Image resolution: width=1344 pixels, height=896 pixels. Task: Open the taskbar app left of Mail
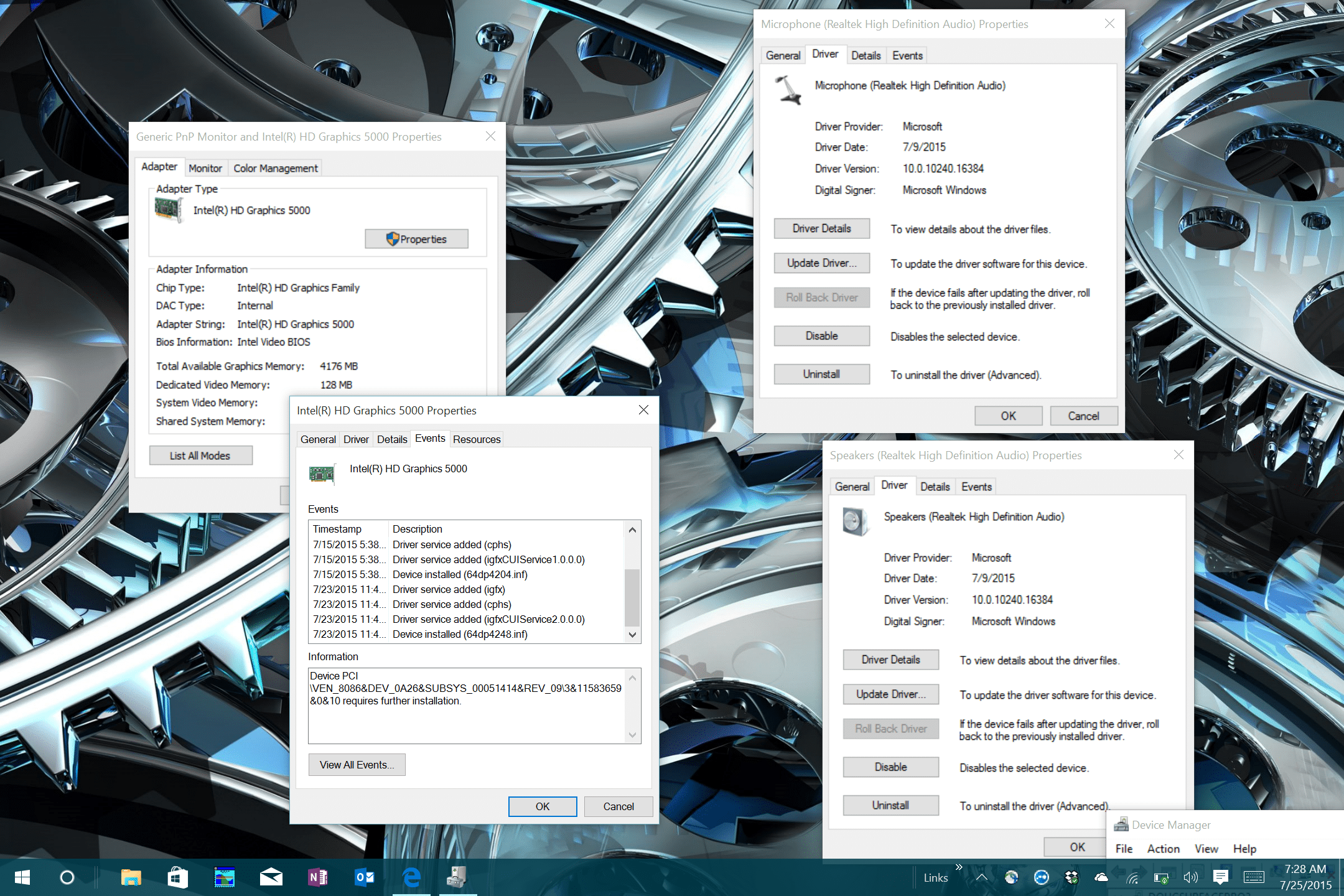[224, 877]
